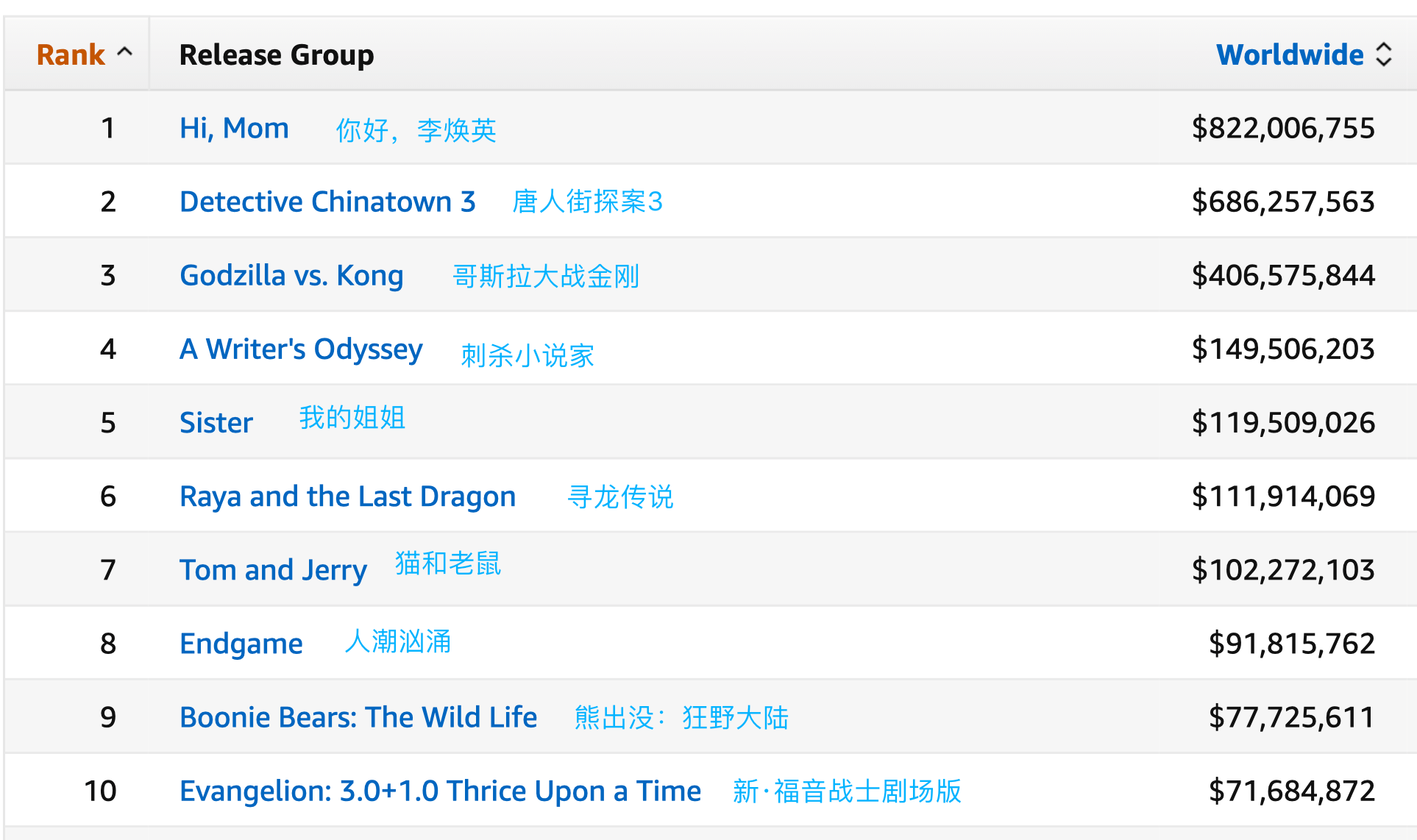The image size is (1417, 840).
Task: Open Godzilla vs. Kong link
Action: pyautogui.click(x=291, y=276)
